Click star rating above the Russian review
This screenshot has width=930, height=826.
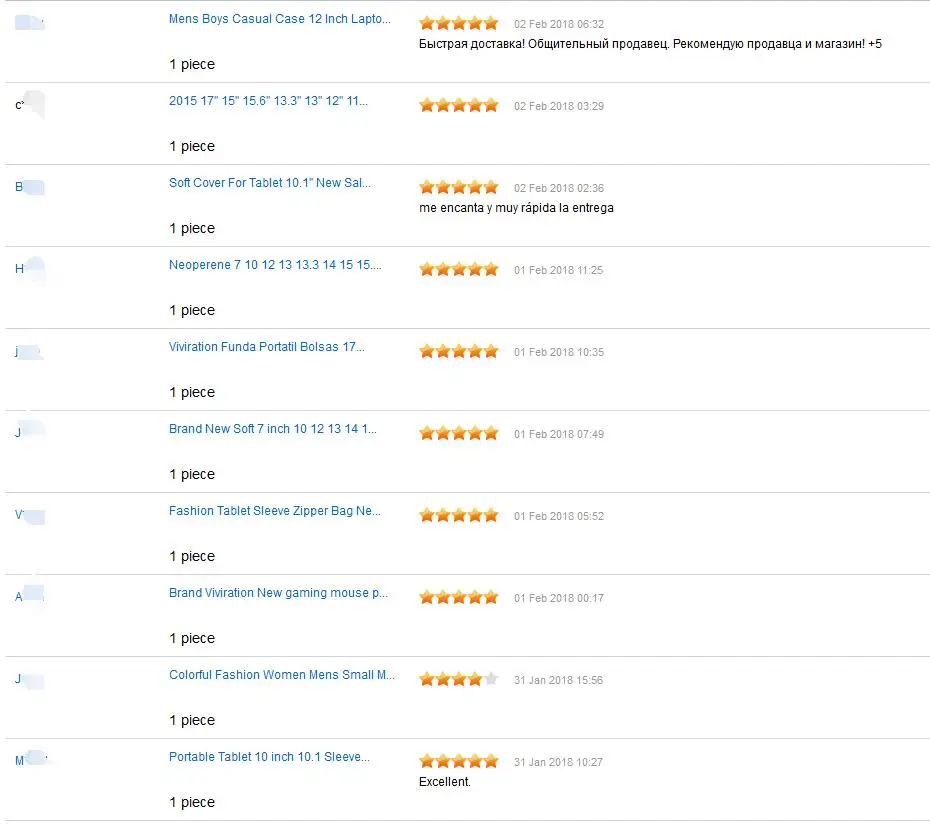[458, 24]
